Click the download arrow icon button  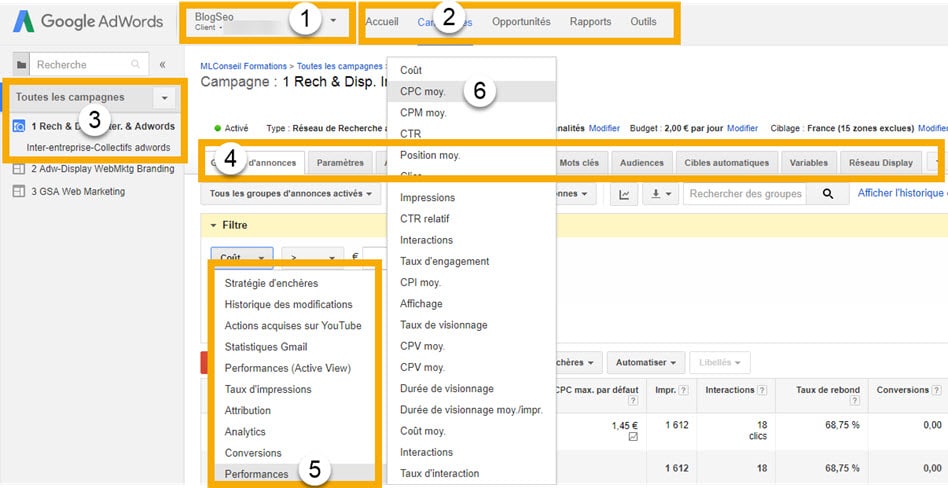660,194
